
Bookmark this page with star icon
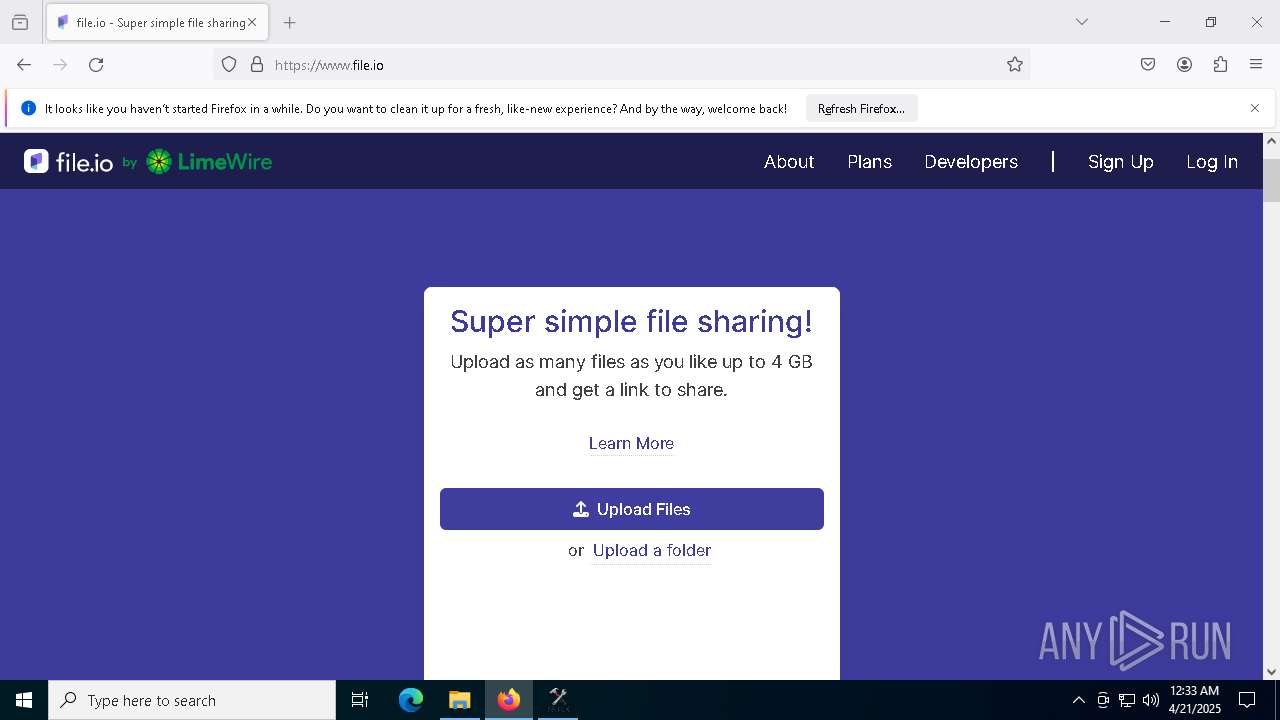(1015, 65)
